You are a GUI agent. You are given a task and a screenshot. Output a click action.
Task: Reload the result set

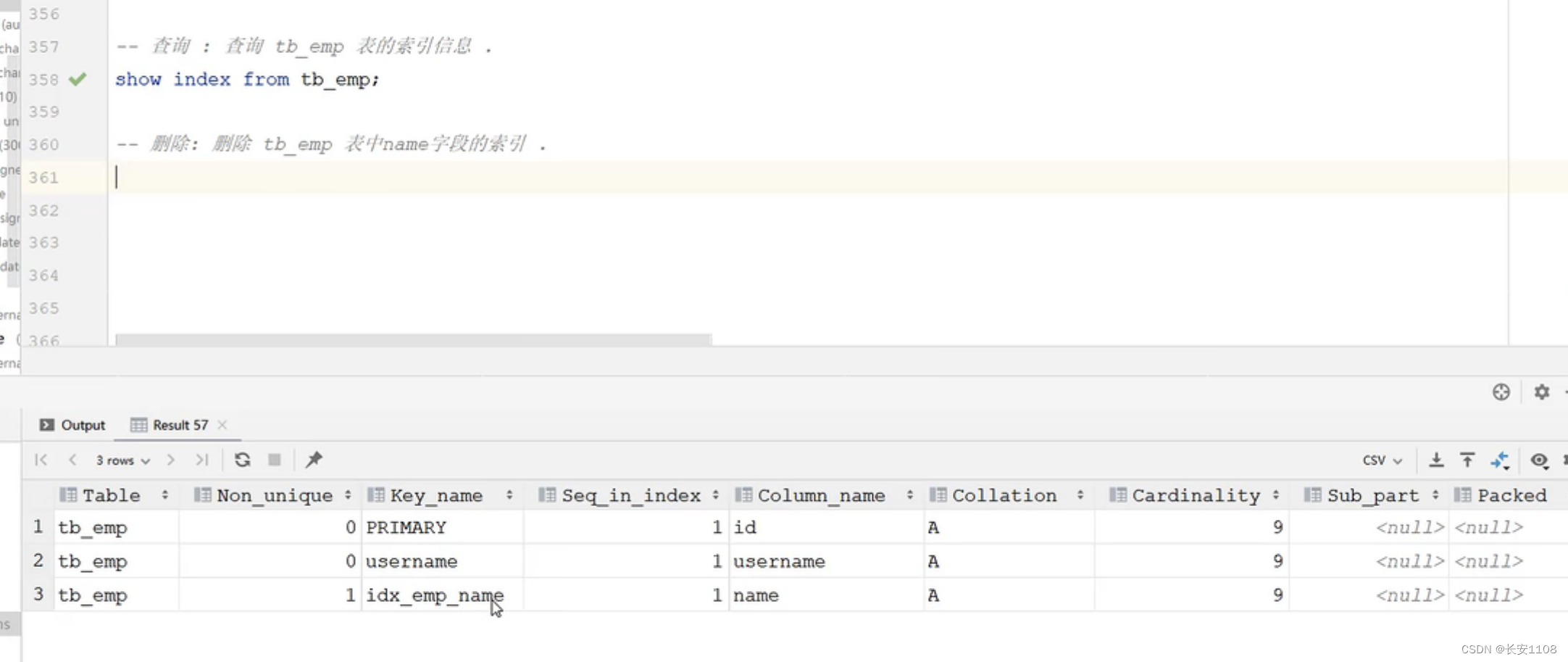click(242, 460)
